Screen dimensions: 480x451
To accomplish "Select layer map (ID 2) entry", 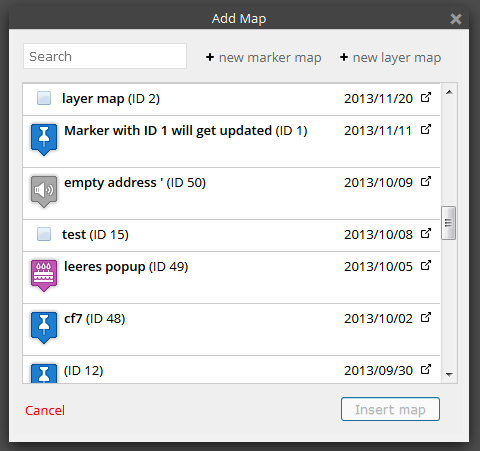I will pyautogui.click(x=232, y=99).
